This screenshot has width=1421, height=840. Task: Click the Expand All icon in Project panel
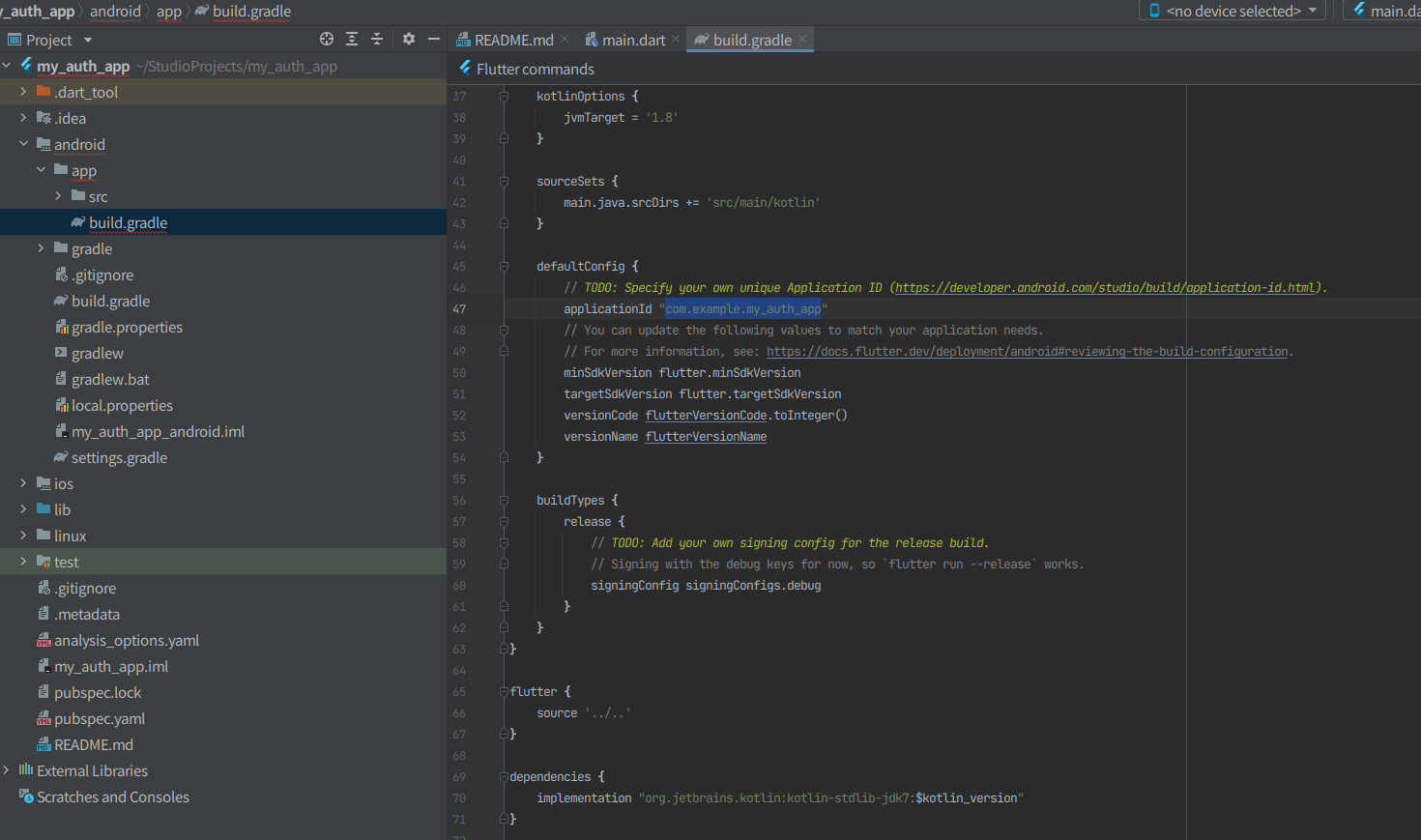pos(352,39)
